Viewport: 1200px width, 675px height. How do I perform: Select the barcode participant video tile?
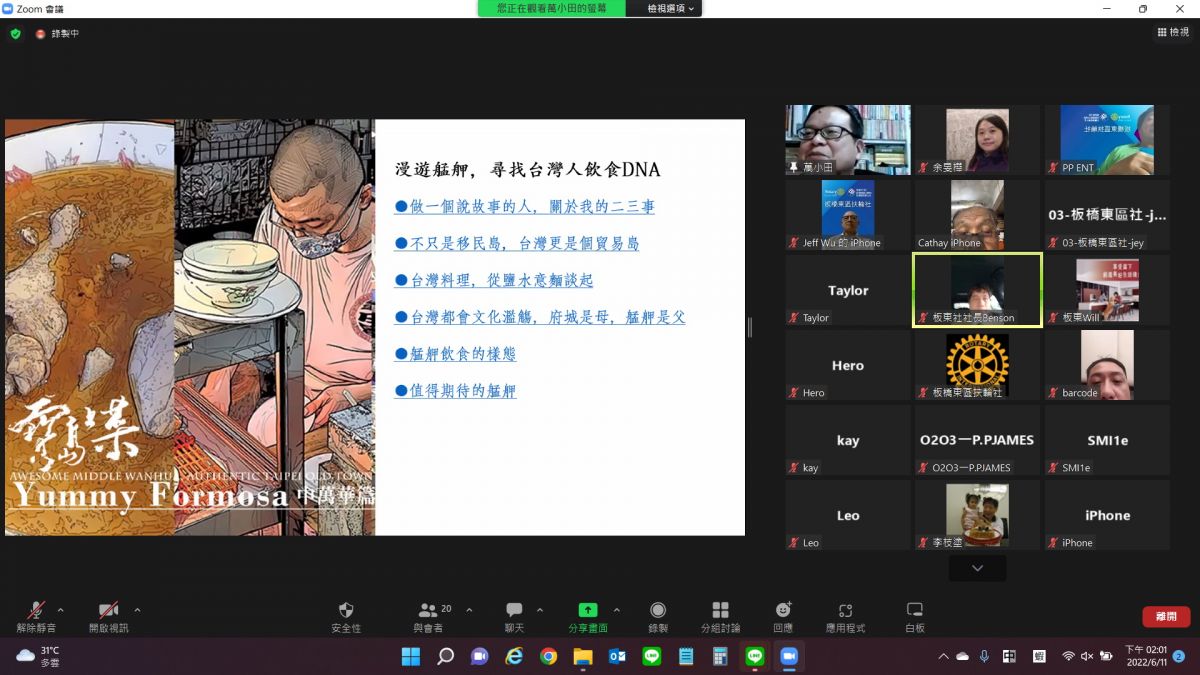[x=1107, y=365]
